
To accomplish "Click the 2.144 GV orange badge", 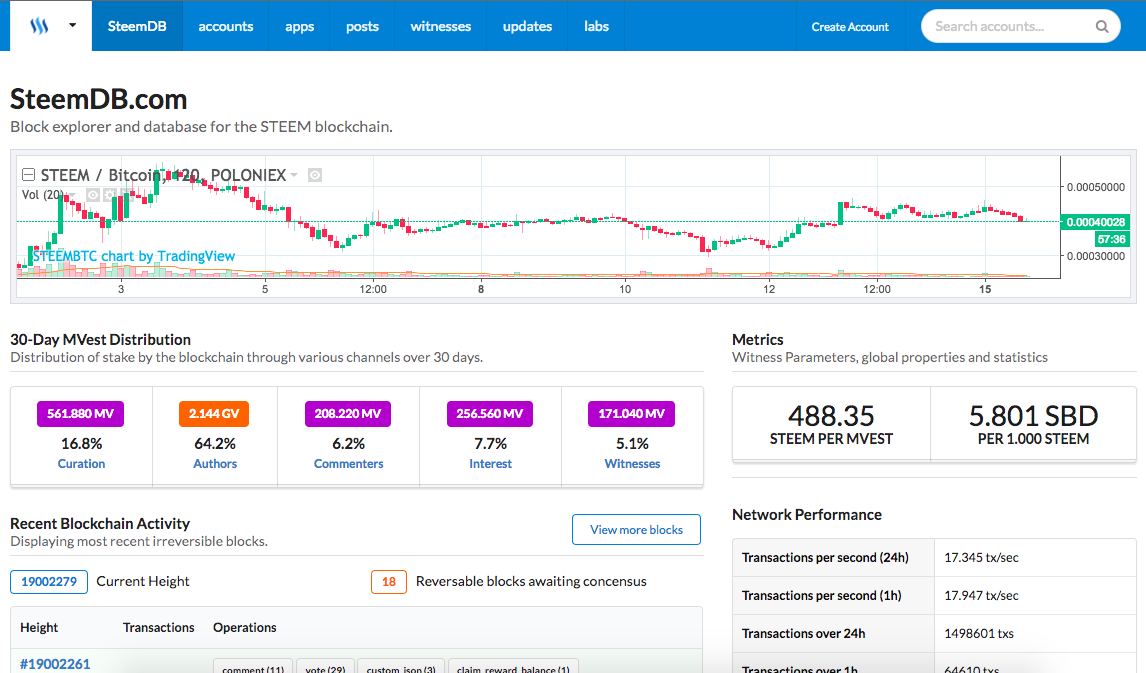I will click(x=214, y=414).
